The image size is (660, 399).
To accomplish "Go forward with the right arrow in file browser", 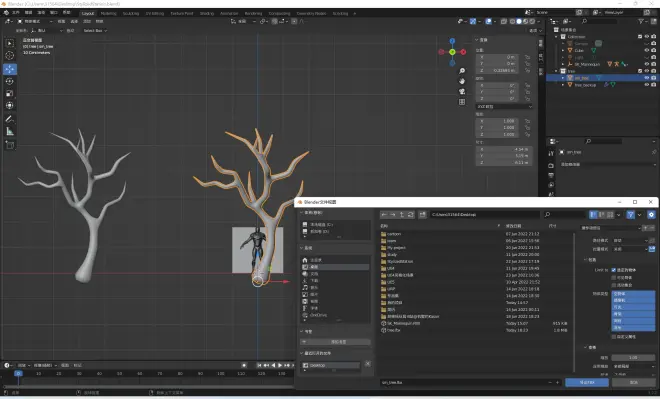I will click(393, 215).
